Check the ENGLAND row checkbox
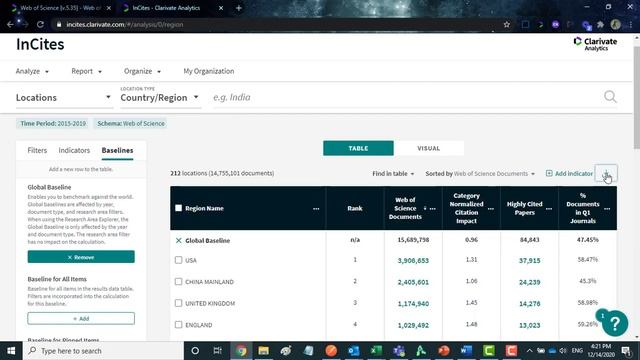The image size is (640, 360). point(178,325)
